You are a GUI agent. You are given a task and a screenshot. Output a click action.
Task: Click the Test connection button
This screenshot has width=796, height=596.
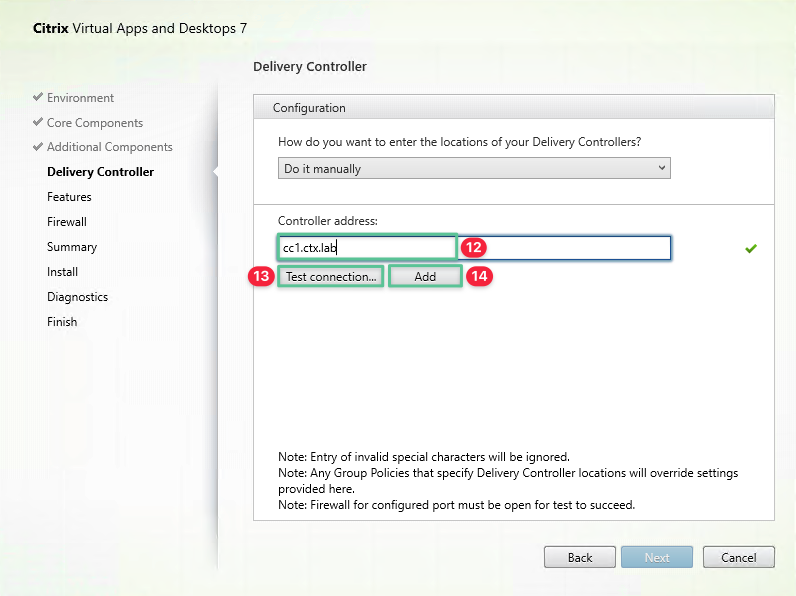pyautogui.click(x=330, y=277)
